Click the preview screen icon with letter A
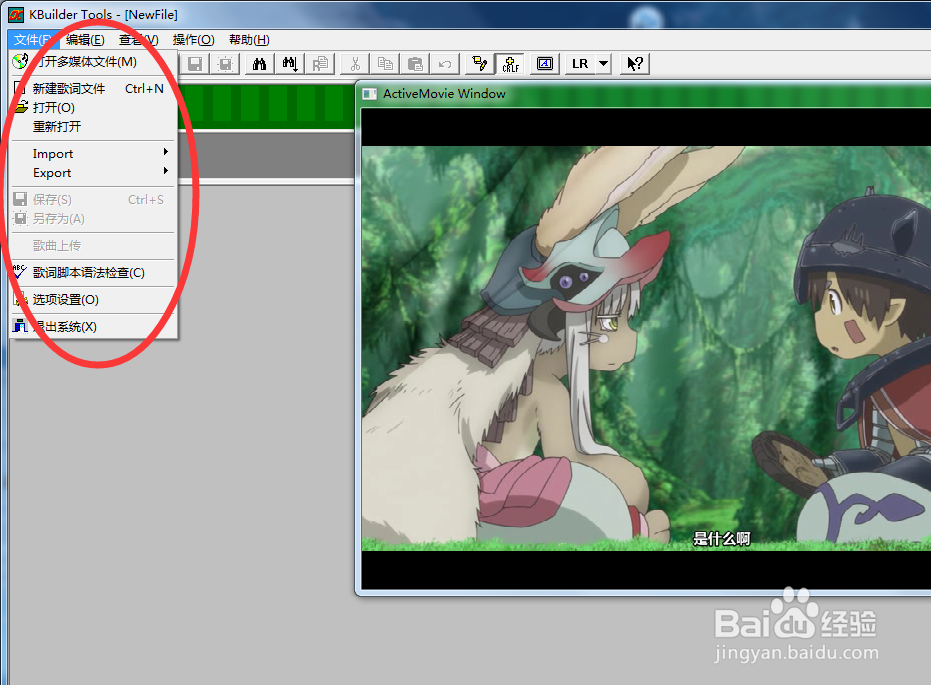Image resolution: width=931 pixels, height=685 pixels. 544,64
